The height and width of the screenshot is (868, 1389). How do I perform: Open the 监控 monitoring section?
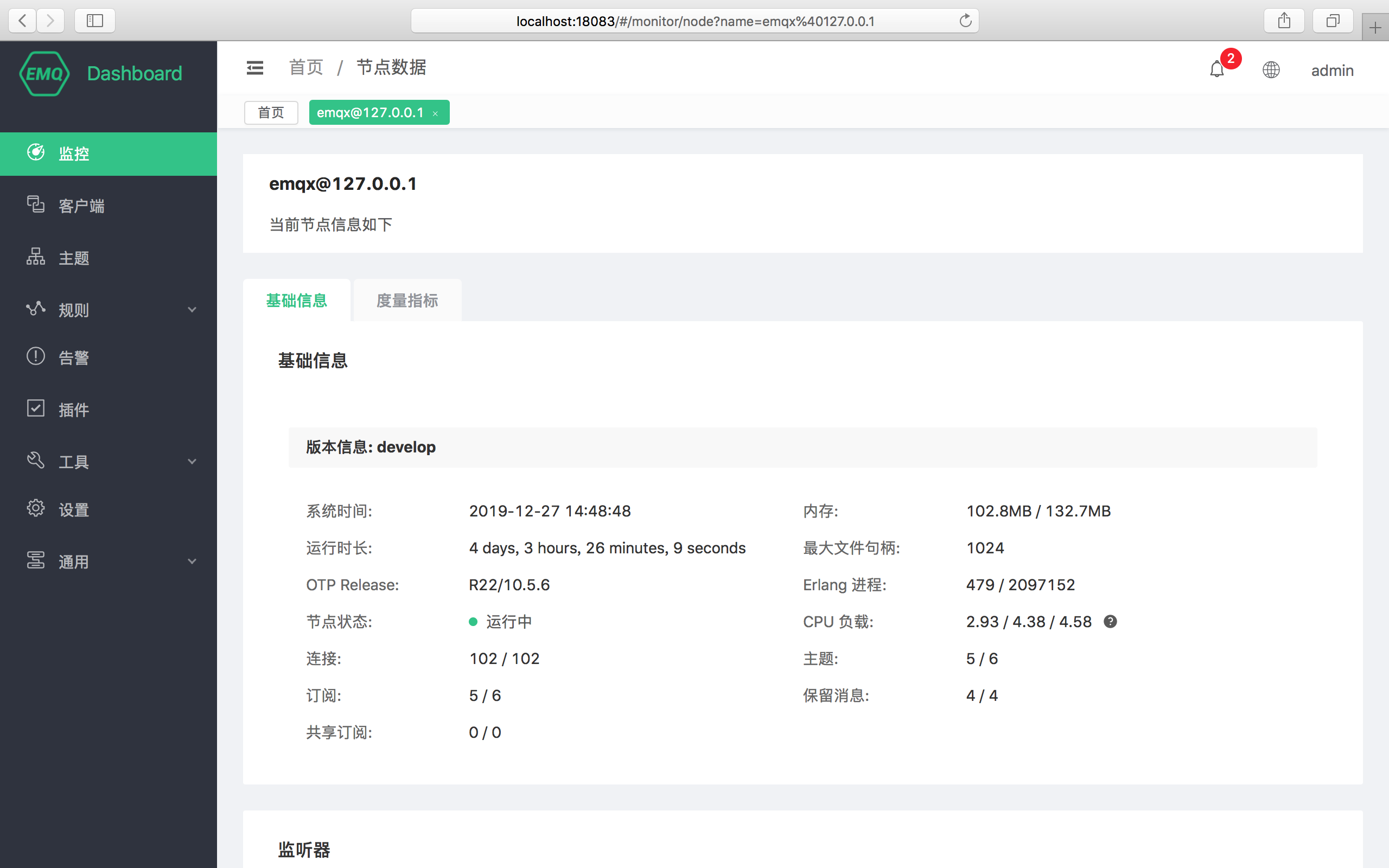click(x=73, y=154)
